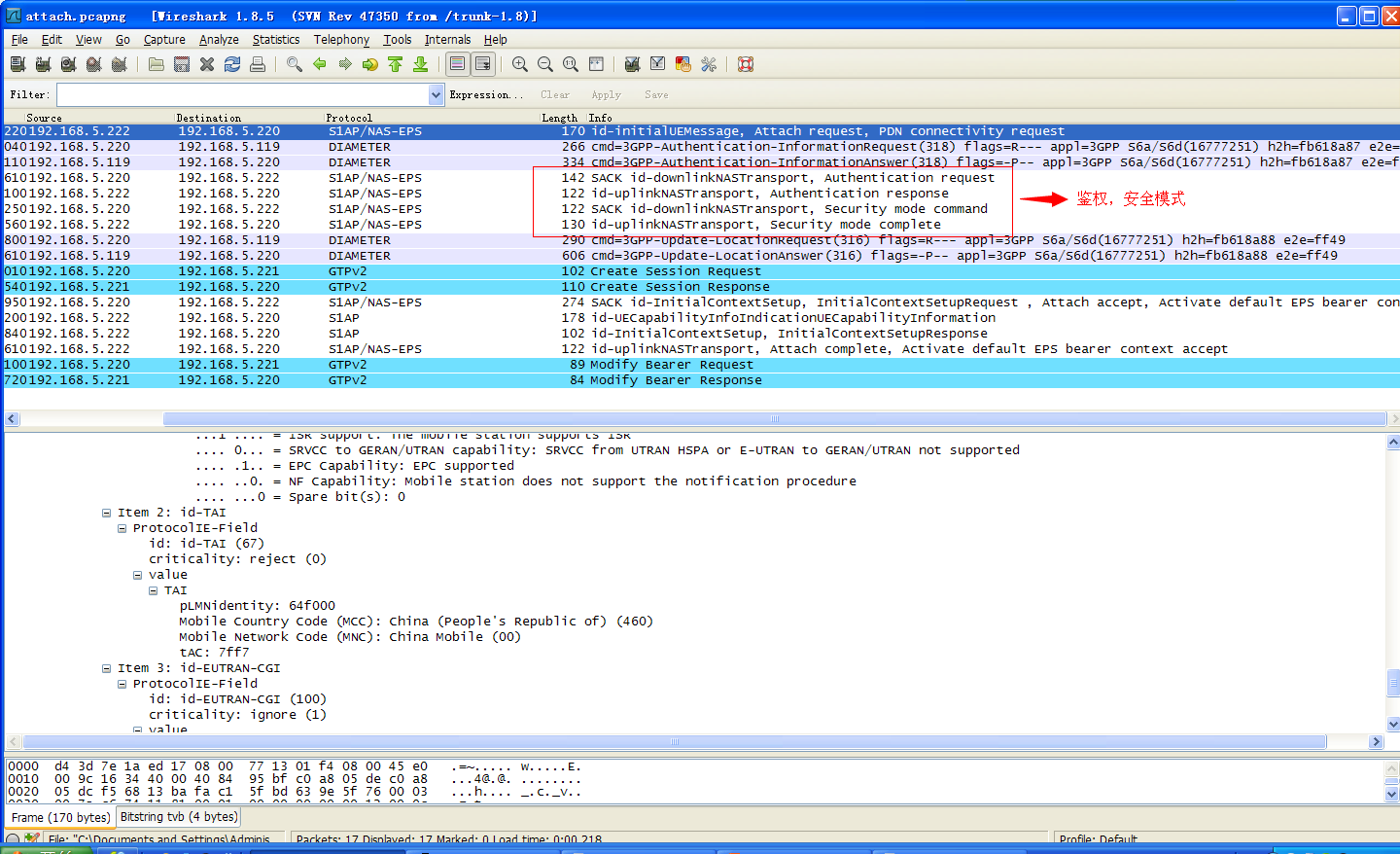The image size is (1400, 854).
Task: Jump to last packet icon
Action: (421, 64)
